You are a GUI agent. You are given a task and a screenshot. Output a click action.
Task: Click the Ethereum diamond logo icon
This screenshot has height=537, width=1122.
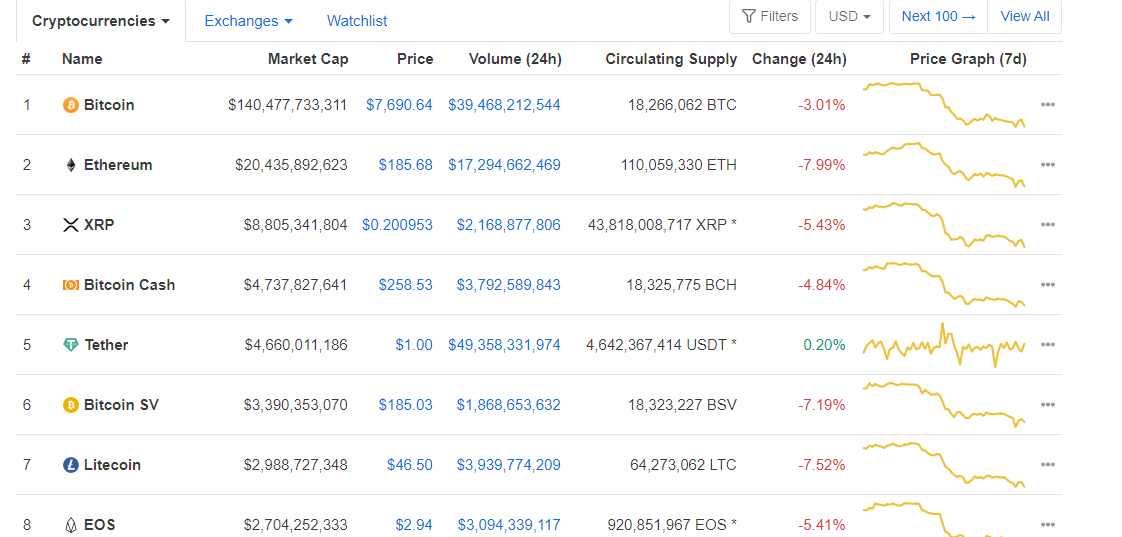tap(71, 165)
